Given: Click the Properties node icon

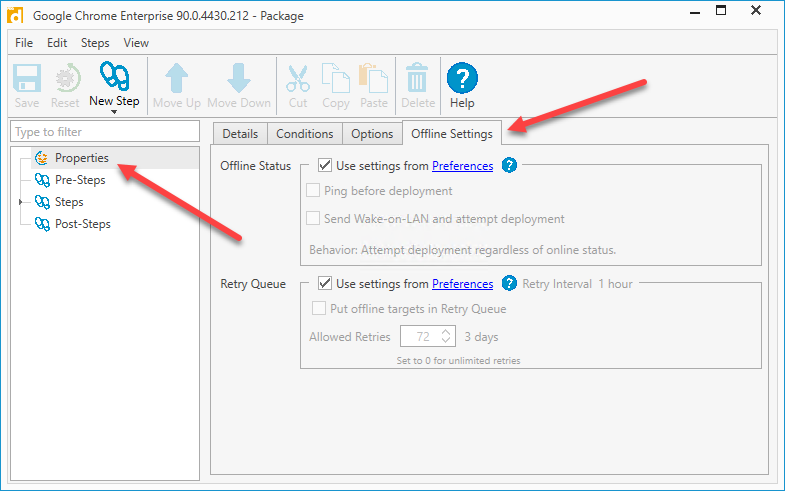Looking at the screenshot, I should 42,158.
